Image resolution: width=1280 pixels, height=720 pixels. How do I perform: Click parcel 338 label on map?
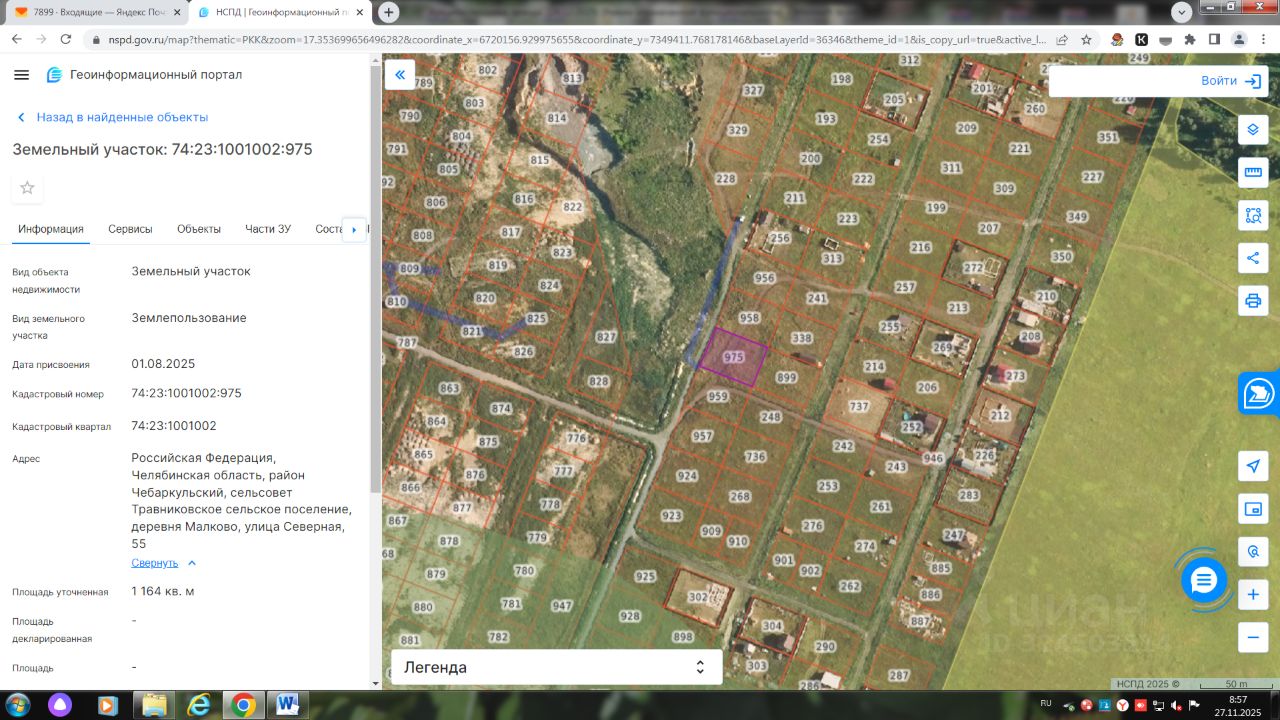(802, 339)
